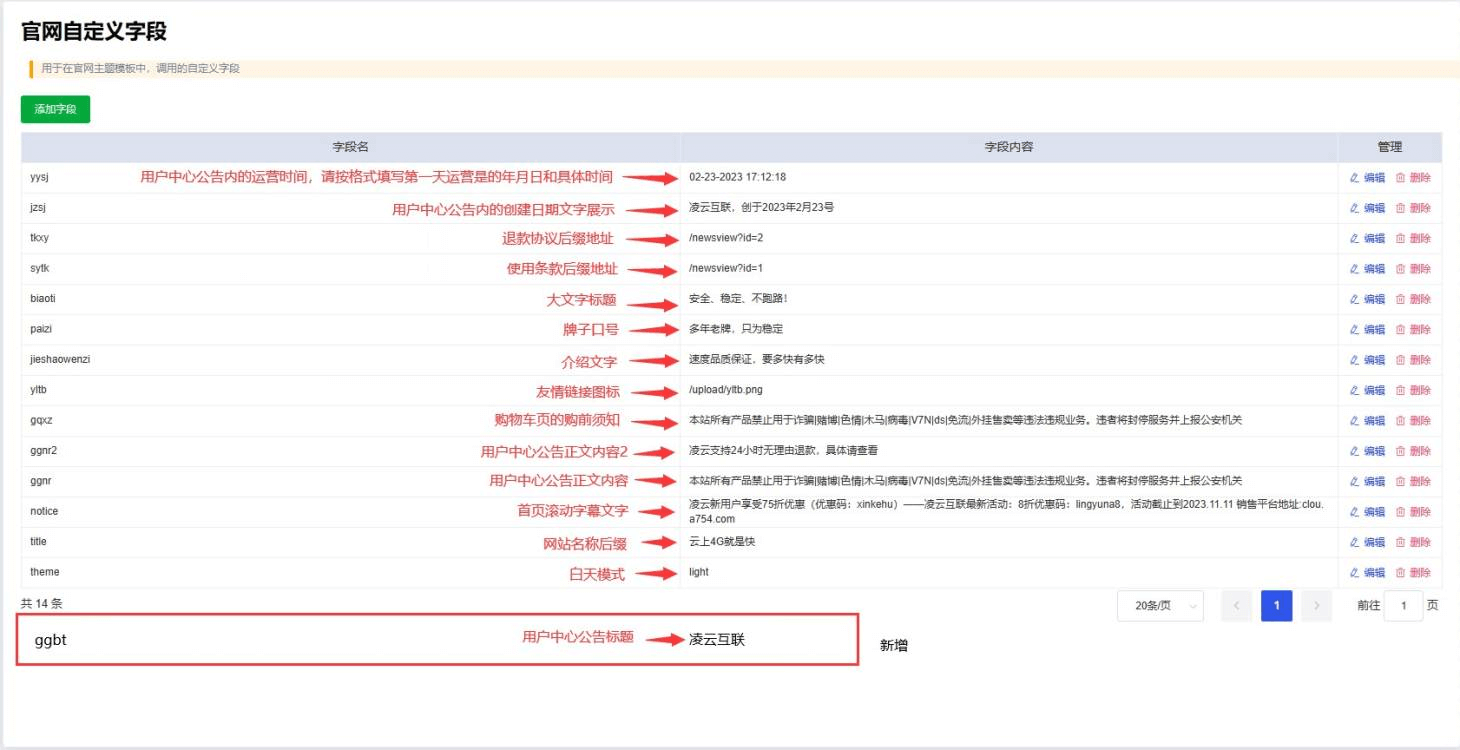This screenshot has width=1460, height=750.
Task: Focus the 前往 page number input
Action: tap(1404, 606)
